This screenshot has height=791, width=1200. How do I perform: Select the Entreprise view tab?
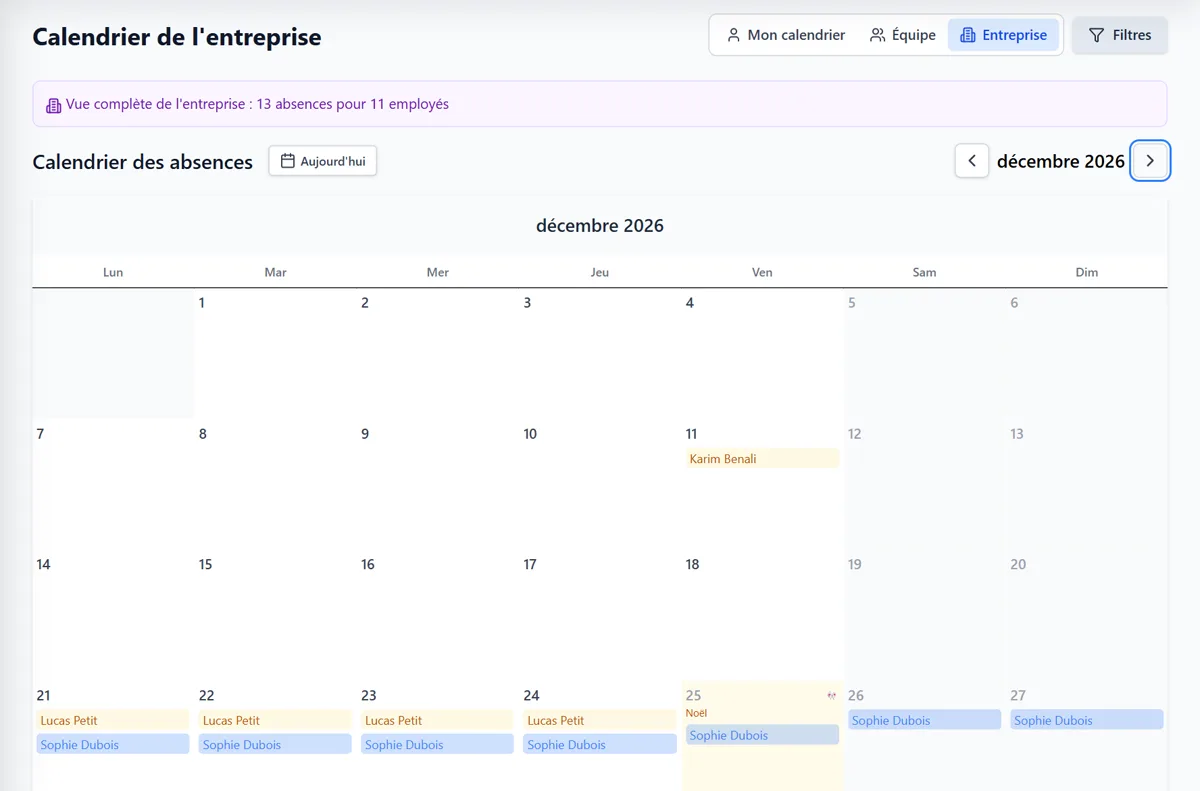click(1003, 35)
